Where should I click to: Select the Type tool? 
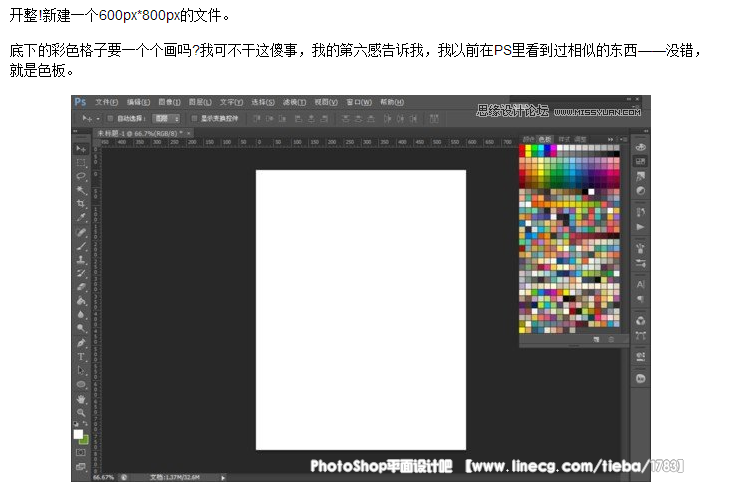tap(81, 356)
